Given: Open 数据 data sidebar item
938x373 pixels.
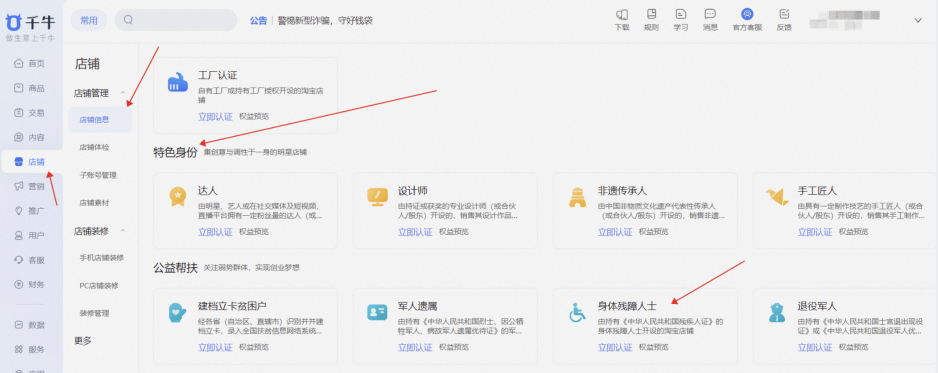Looking at the screenshot, I should click(x=30, y=325).
